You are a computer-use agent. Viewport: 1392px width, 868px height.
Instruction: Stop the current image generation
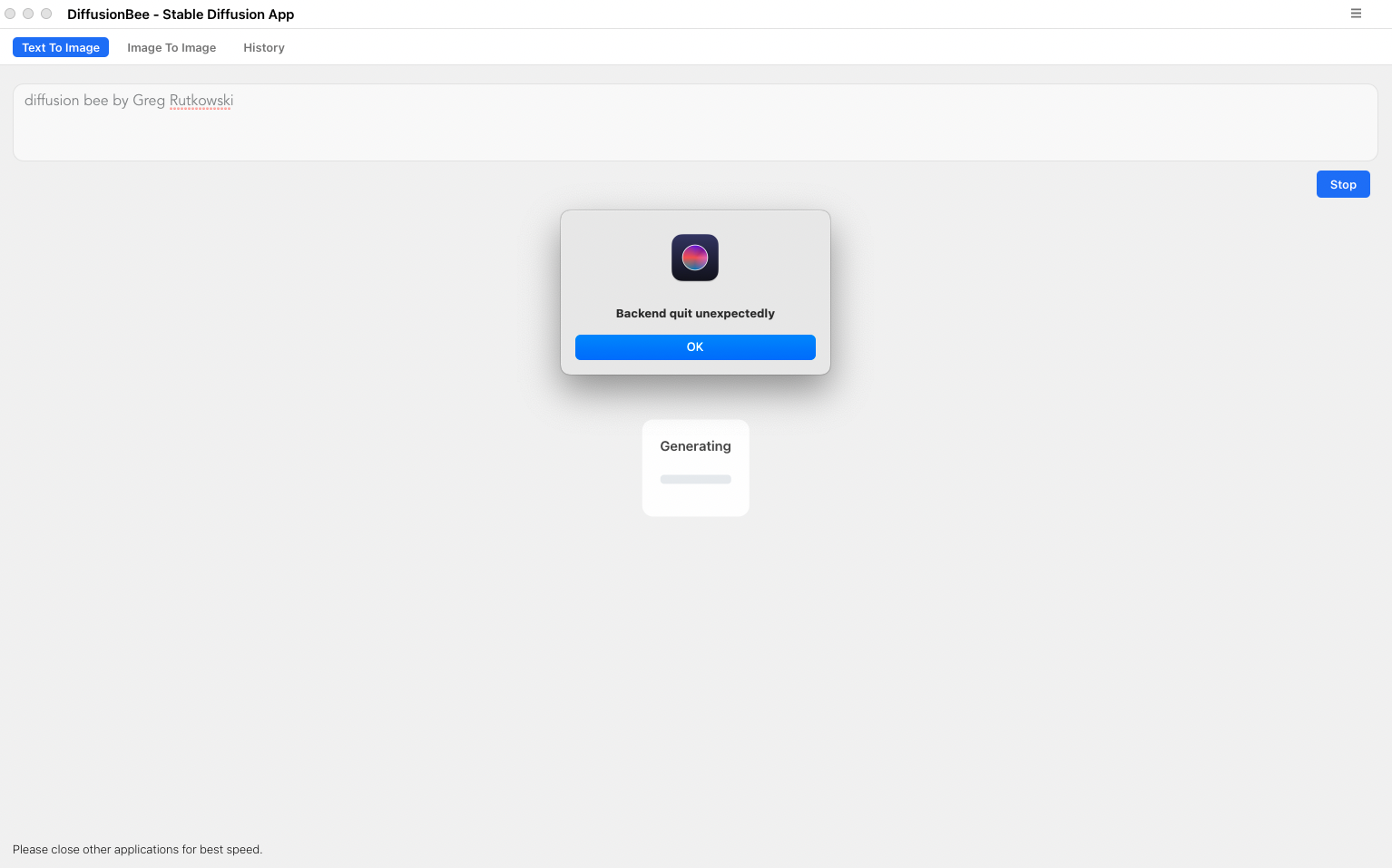point(1343,184)
